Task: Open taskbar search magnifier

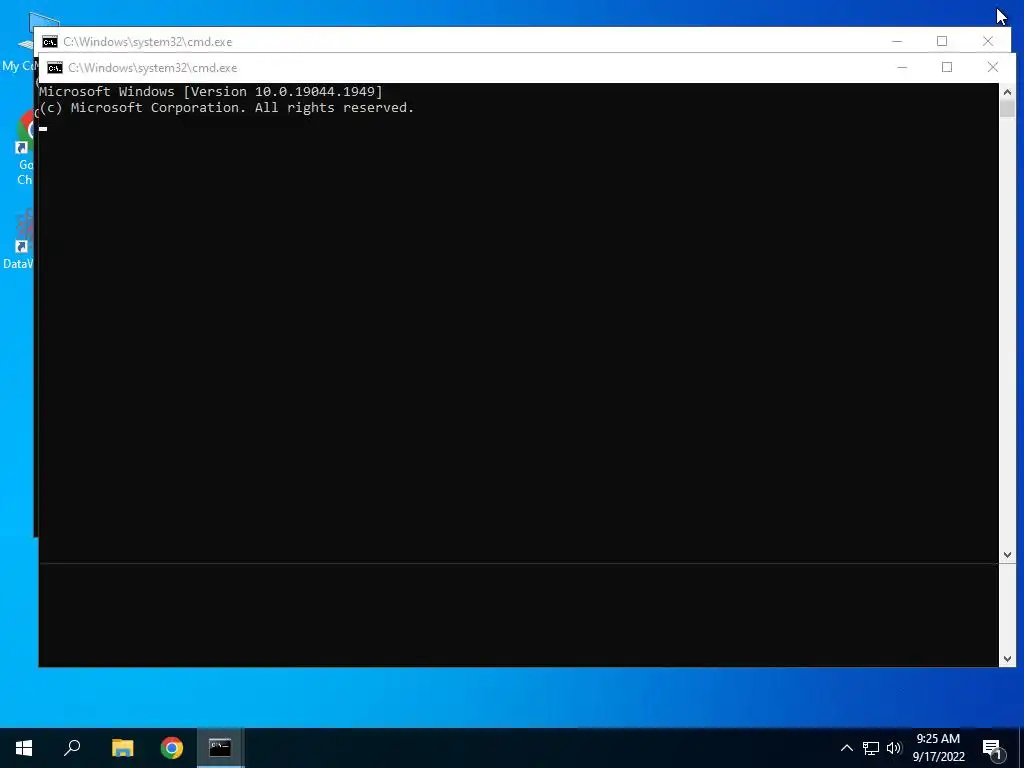Action: pos(72,748)
